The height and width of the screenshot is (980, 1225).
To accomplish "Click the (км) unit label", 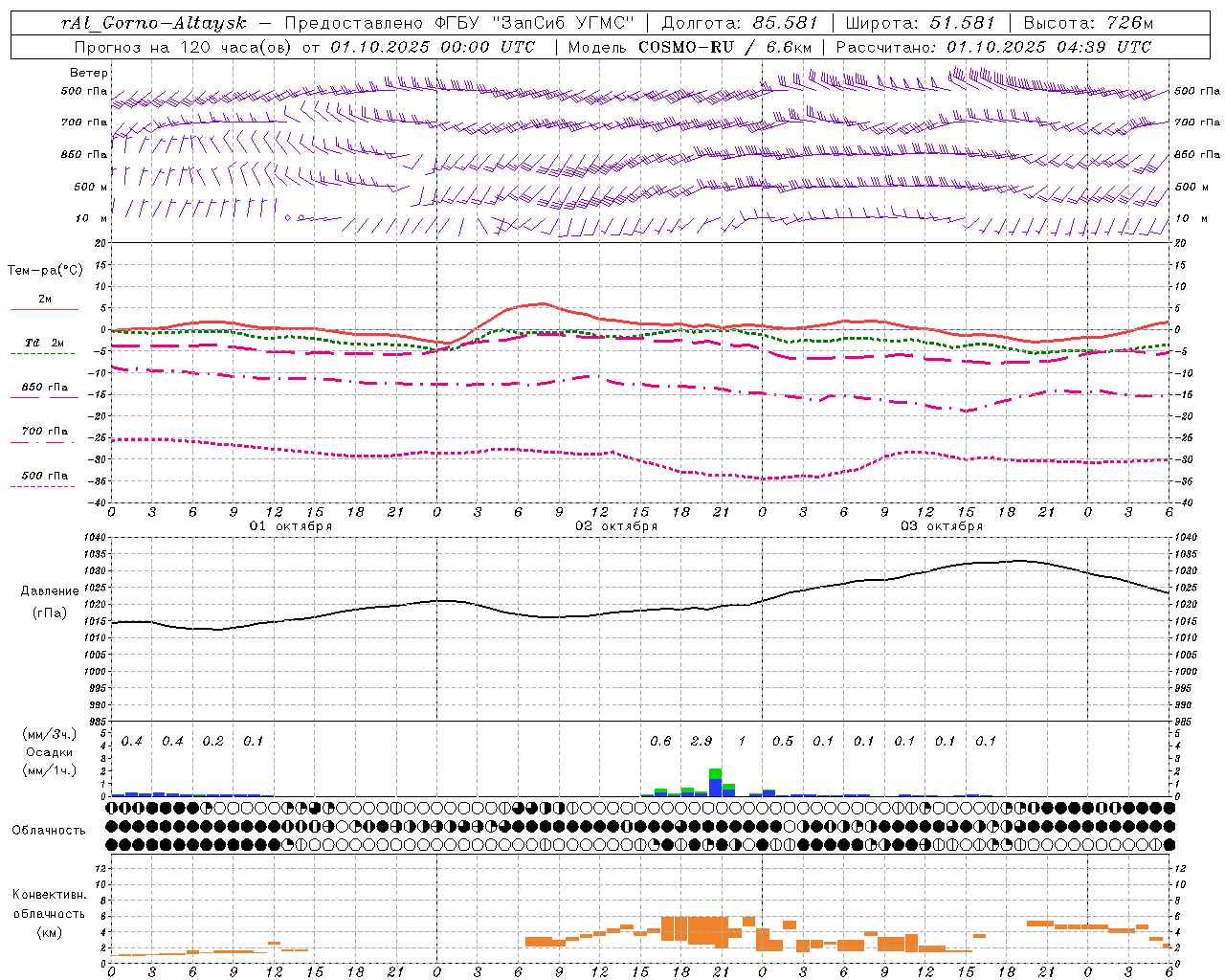I will click(x=50, y=932).
